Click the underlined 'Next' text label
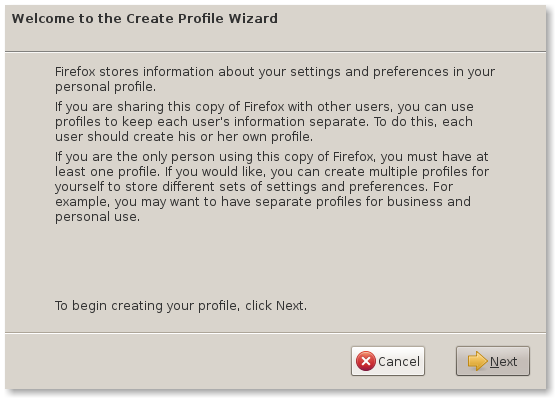Image resolution: width=555 pixels, height=398 pixels. point(503,362)
